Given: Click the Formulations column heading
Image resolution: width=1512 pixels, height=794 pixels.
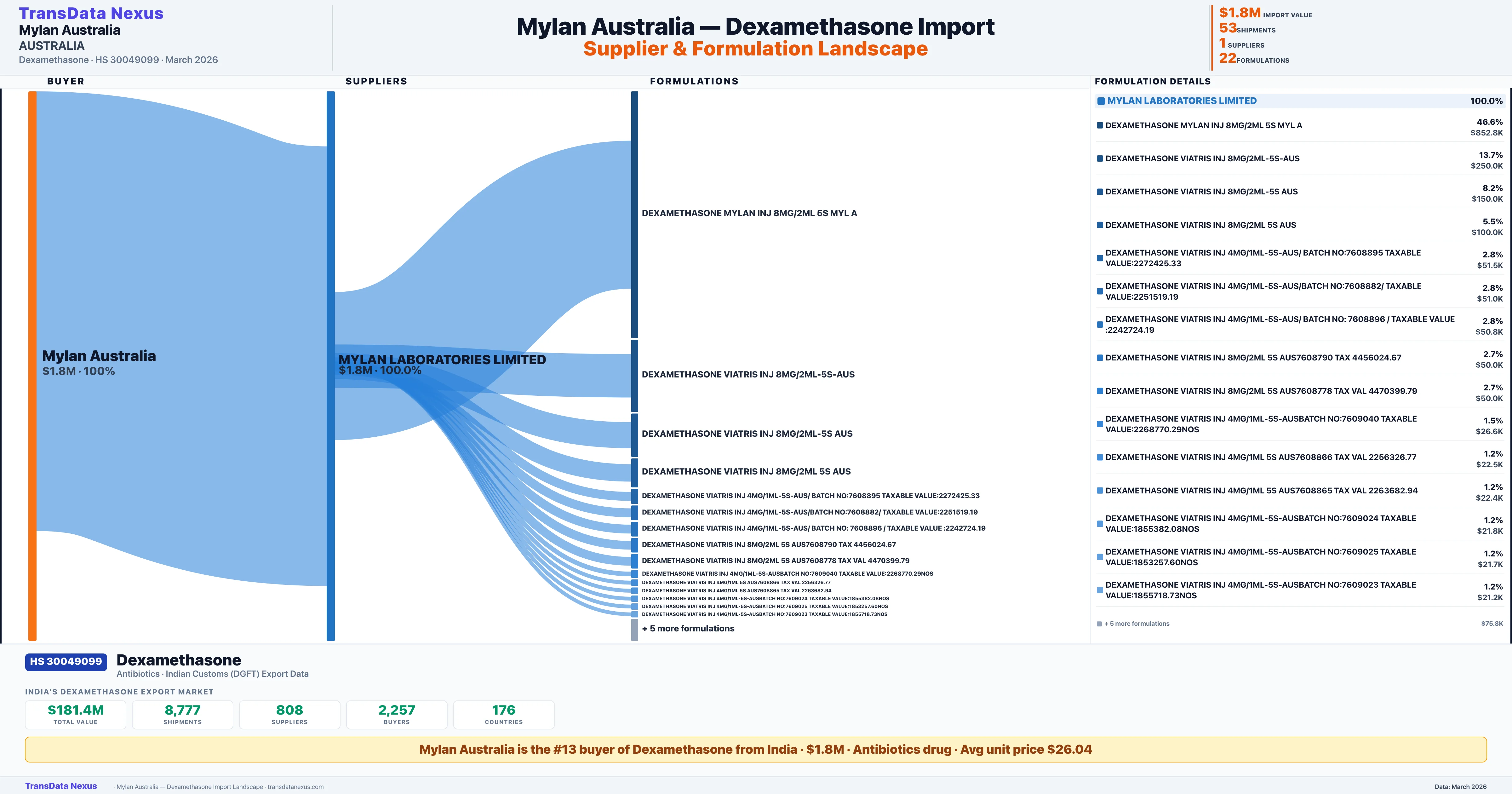Looking at the screenshot, I should [x=694, y=81].
